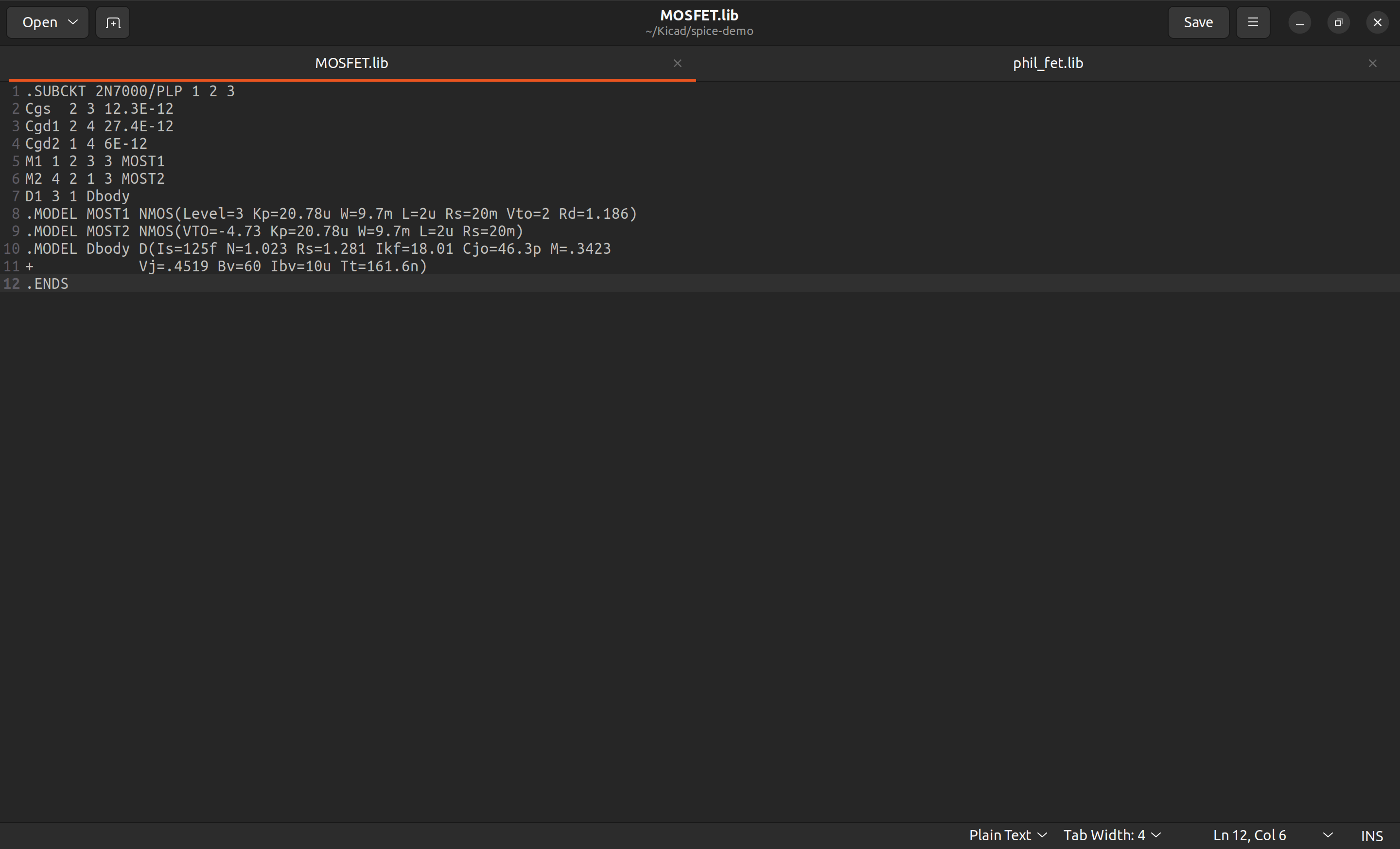1400x849 pixels.
Task: Open the Tab Width: 4 dropdown
Action: 1111,835
